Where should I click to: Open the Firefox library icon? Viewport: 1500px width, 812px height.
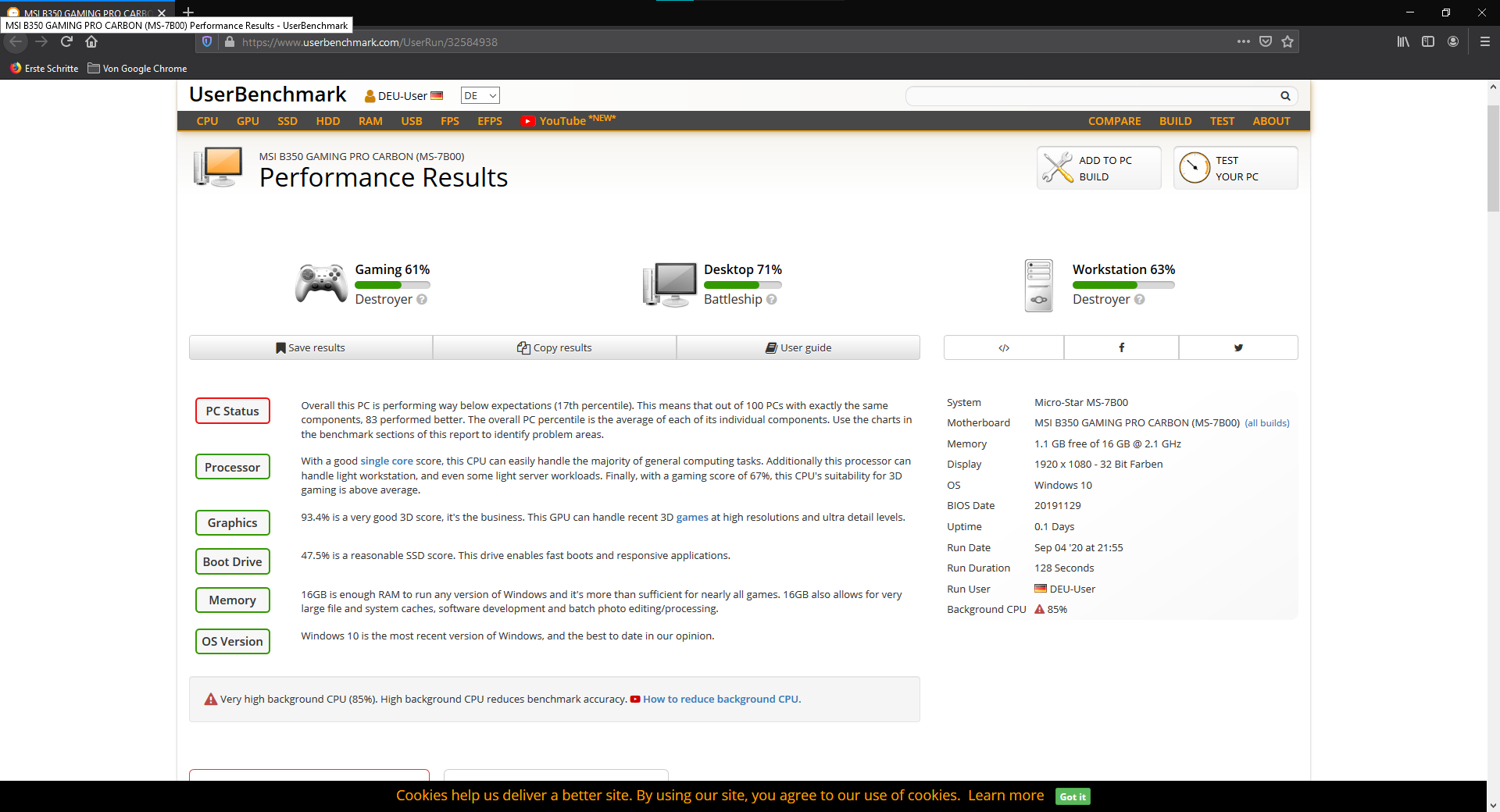pyautogui.click(x=1403, y=41)
